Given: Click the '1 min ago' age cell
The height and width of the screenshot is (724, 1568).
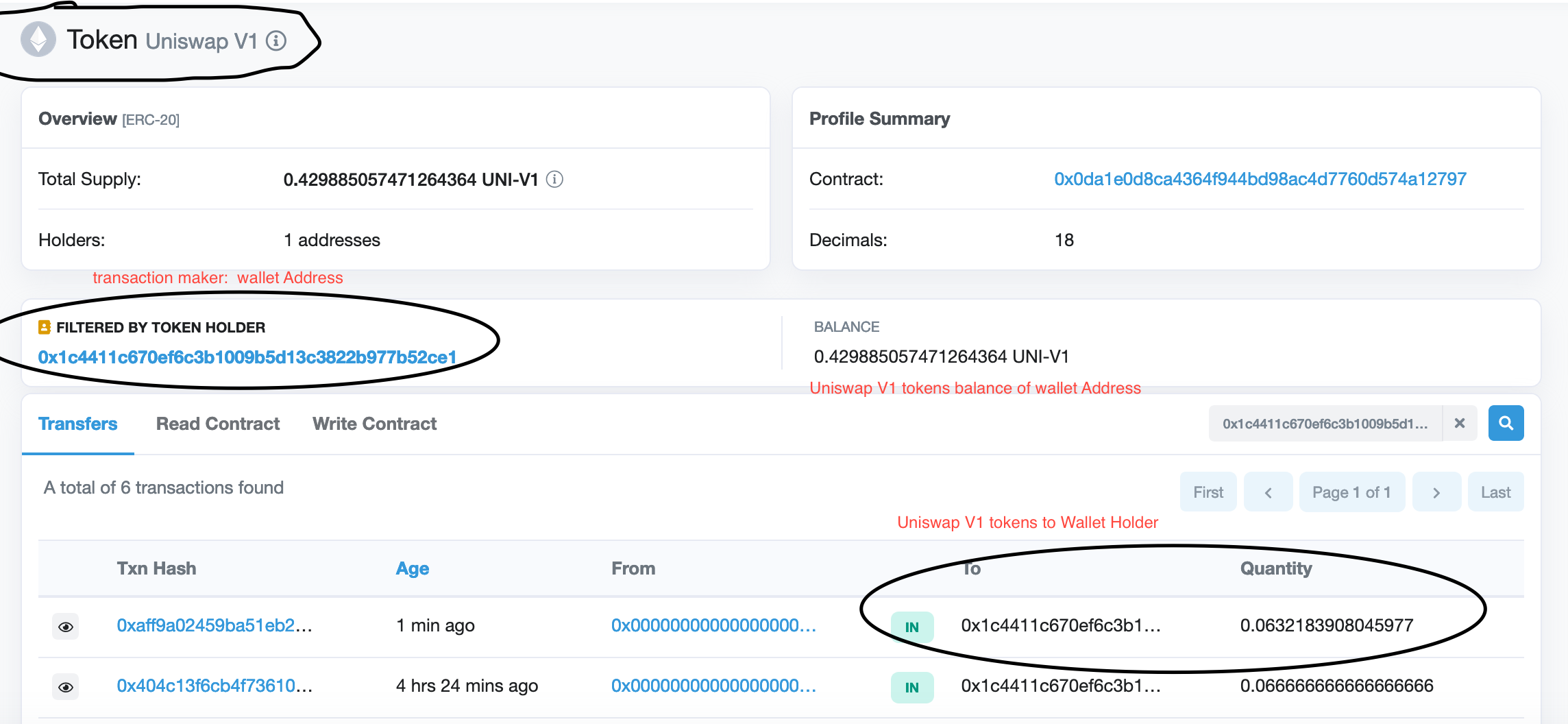Looking at the screenshot, I should 435,625.
